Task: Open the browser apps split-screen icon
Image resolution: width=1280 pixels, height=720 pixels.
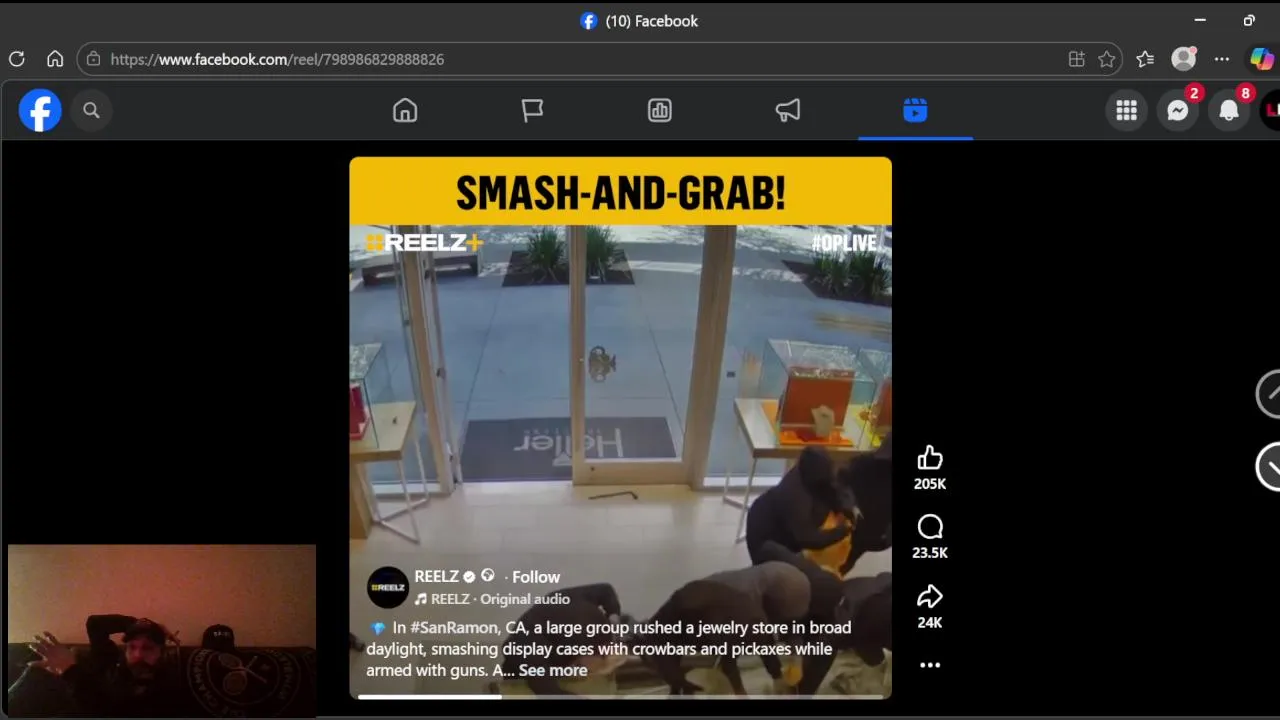Action: (x=1077, y=59)
